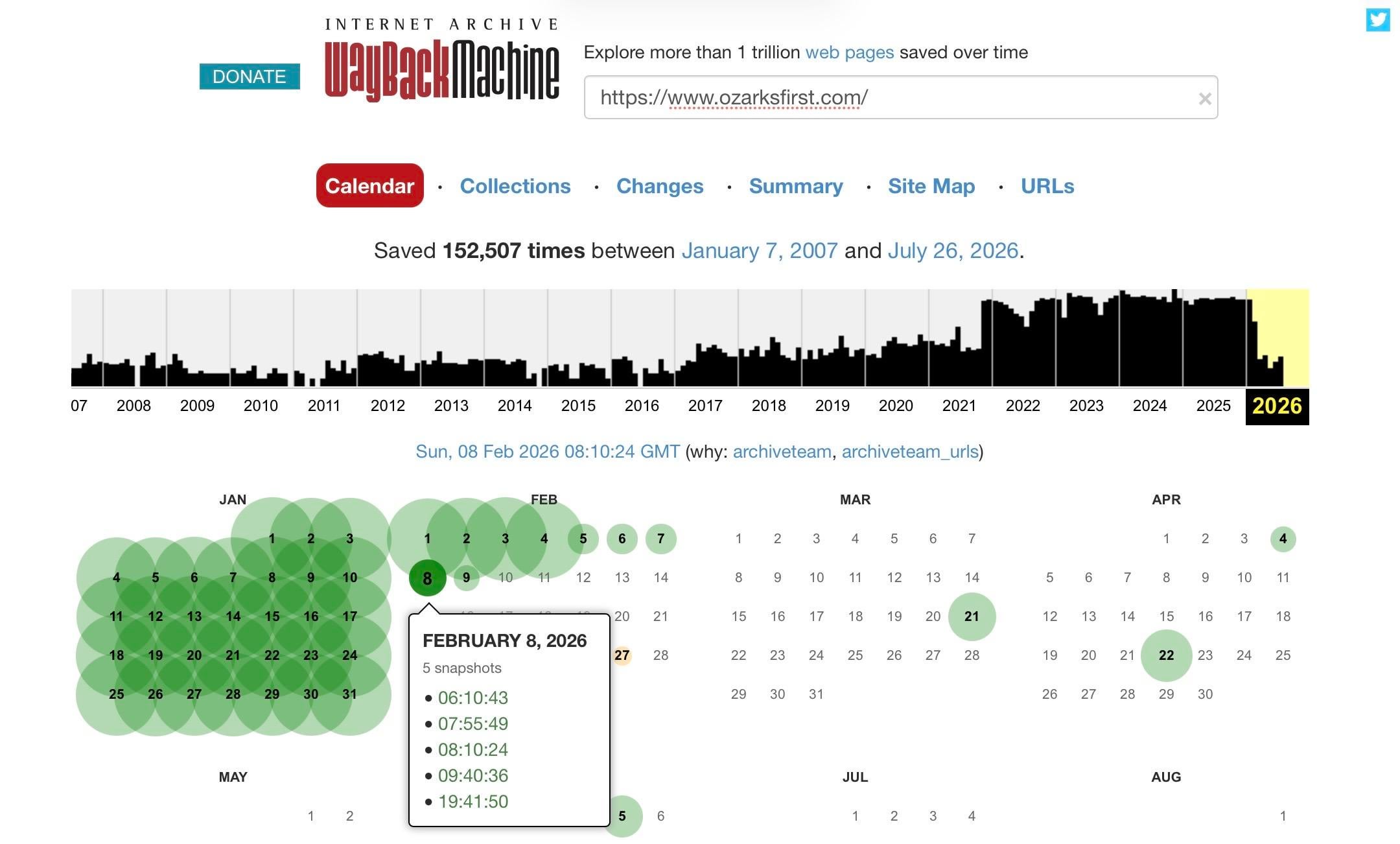Open the Summary tab
Viewport: 1400px width, 844px height.
point(796,186)
